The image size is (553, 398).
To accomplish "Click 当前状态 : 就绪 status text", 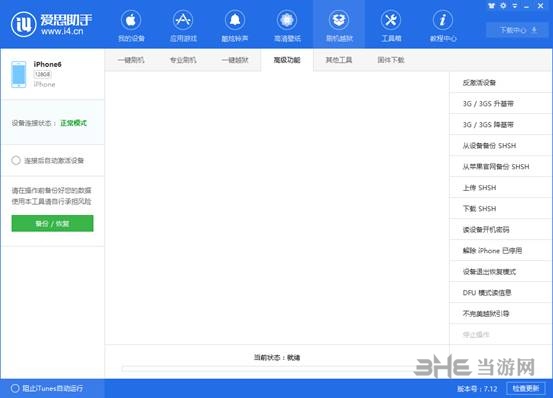I will click(x=277, y=357).
